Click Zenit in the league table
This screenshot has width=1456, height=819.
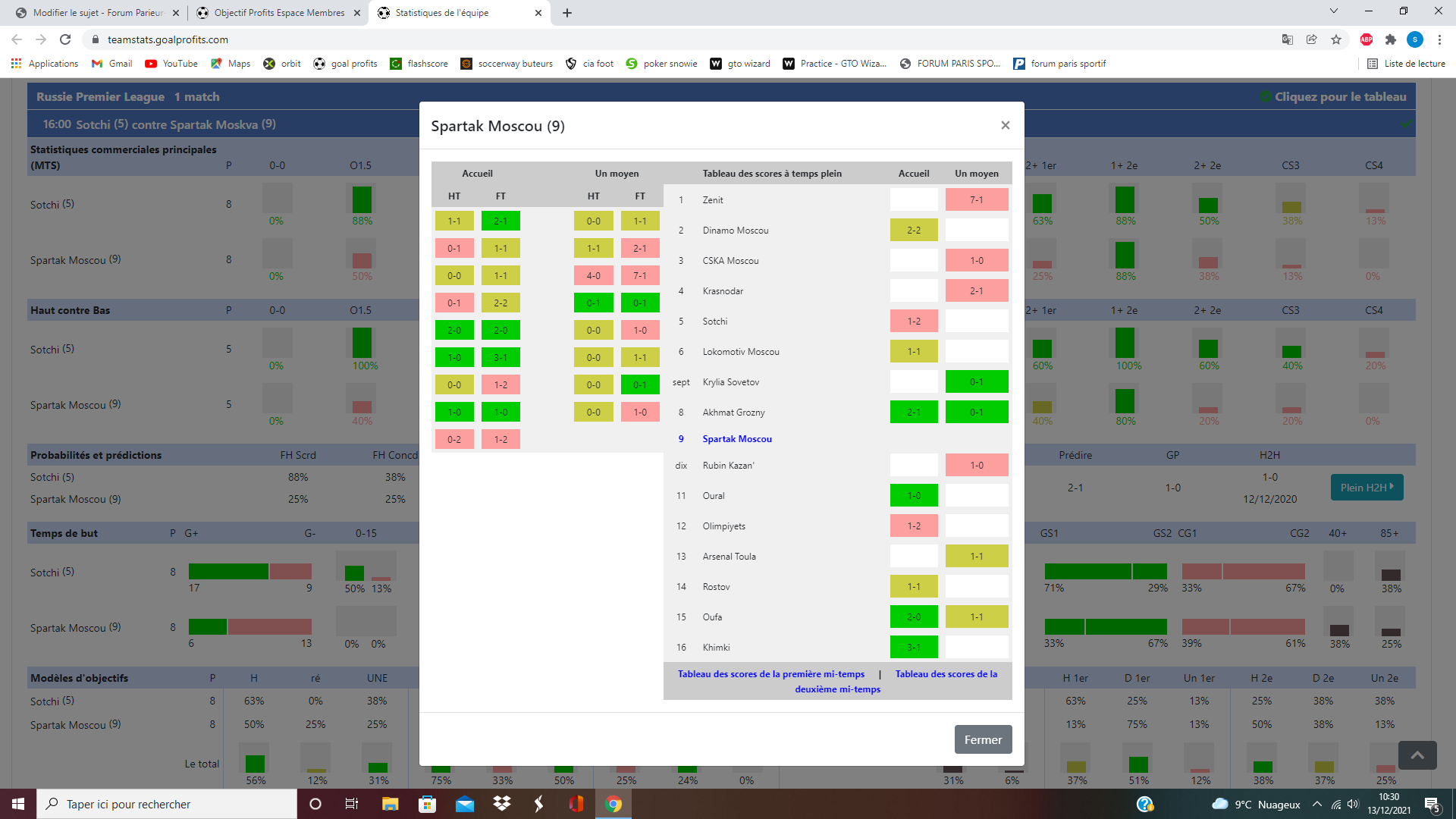click(x=712, y=200)
